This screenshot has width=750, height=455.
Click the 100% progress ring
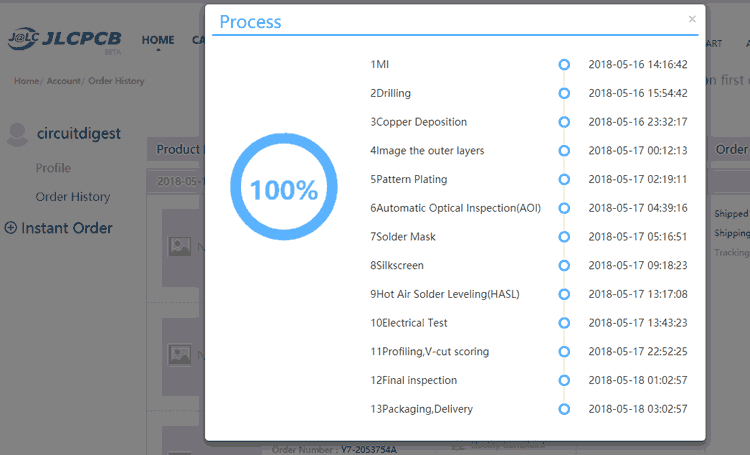pyautogui.click(x=284, y=187)
